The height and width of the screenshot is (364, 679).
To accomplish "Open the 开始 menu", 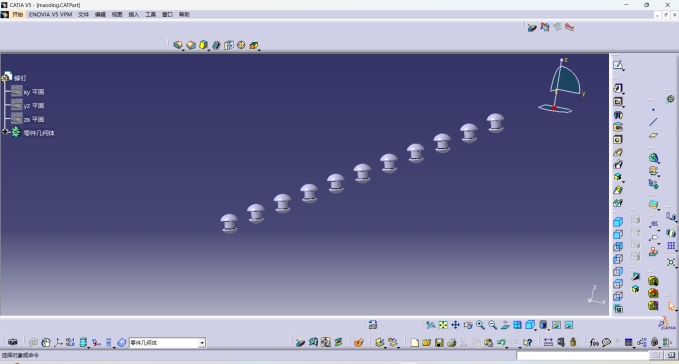I will click(x=17, y=14).
